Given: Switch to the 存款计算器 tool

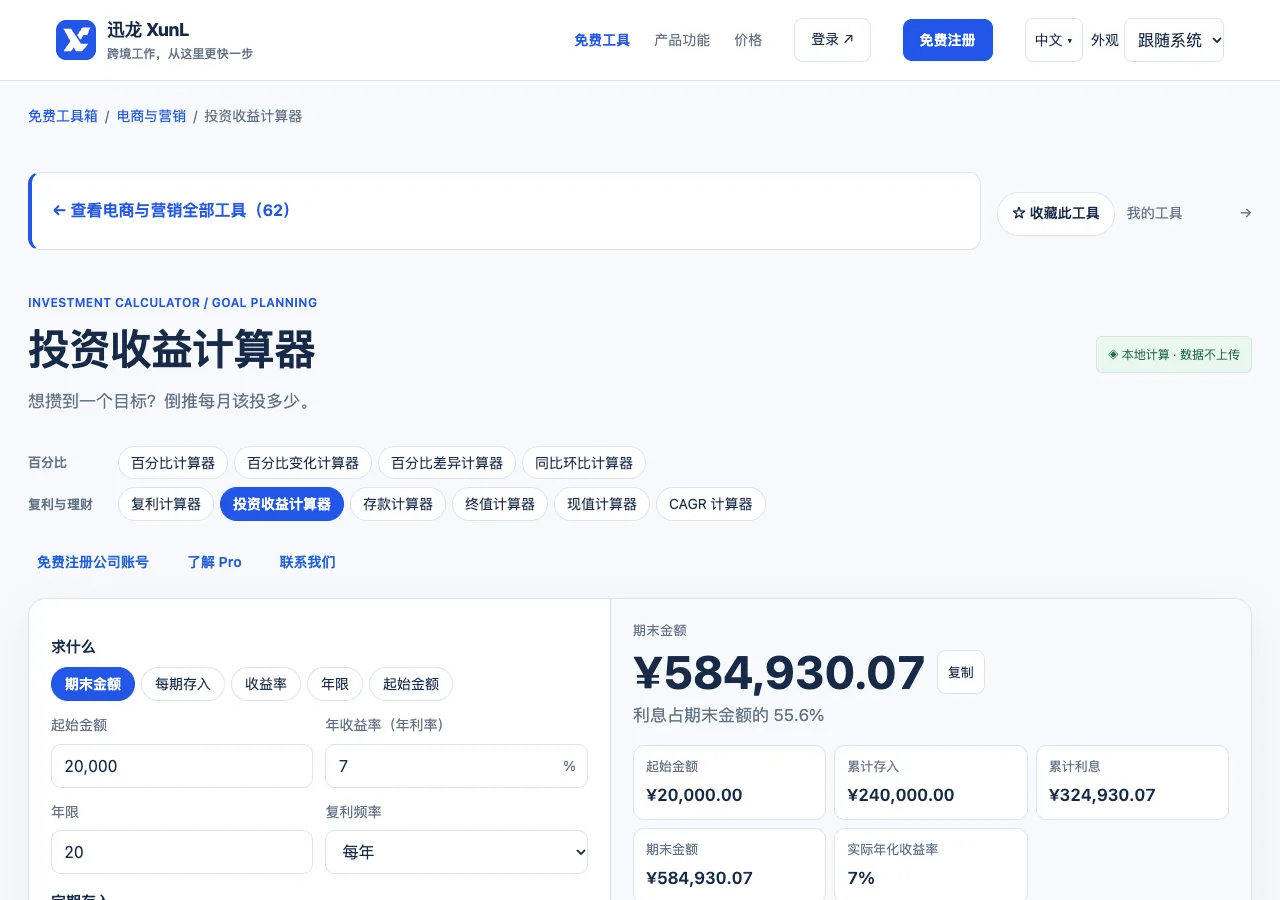Looking at the screenshot, I should (398, 504).
